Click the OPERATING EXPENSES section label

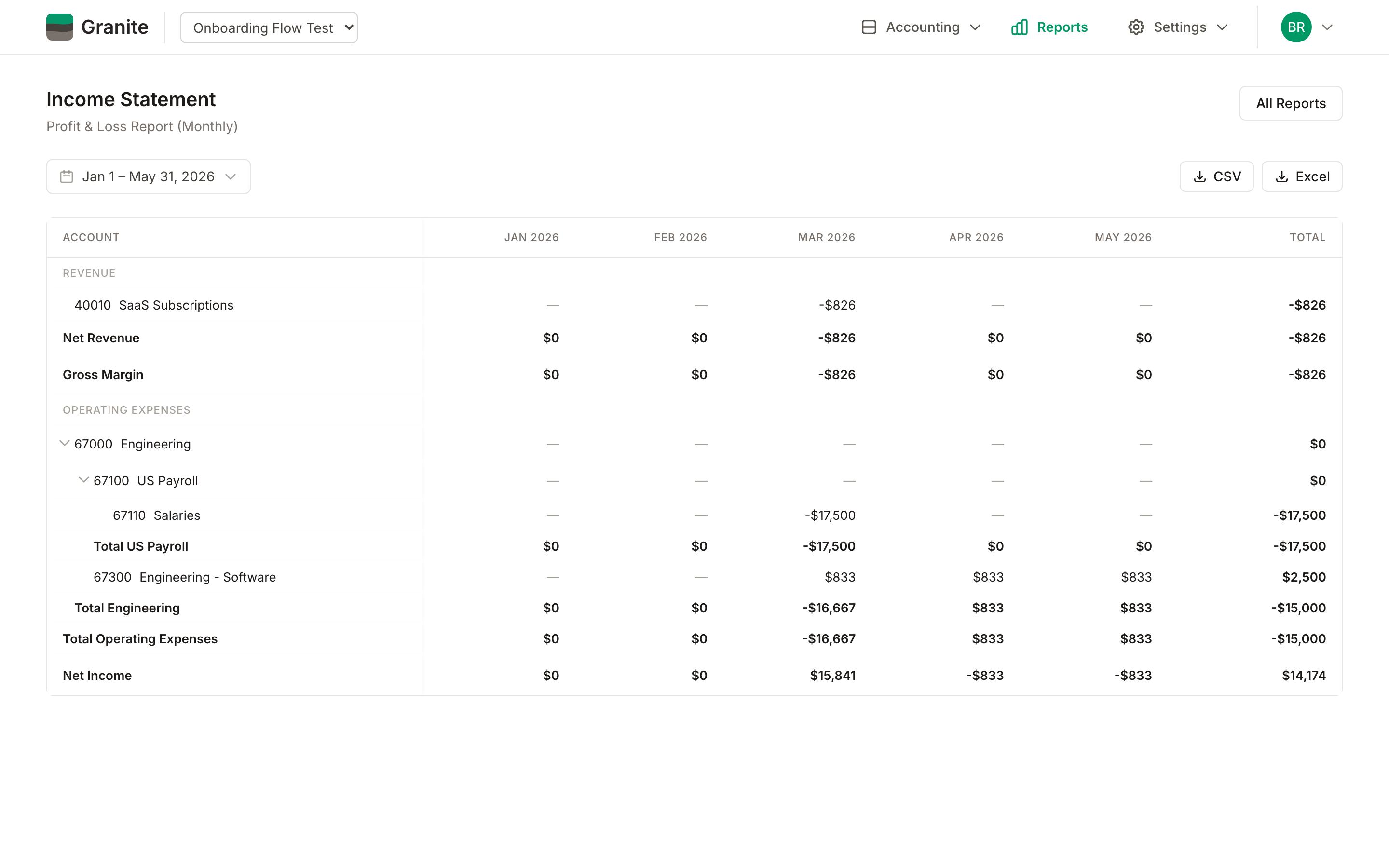tap(126, 410)
